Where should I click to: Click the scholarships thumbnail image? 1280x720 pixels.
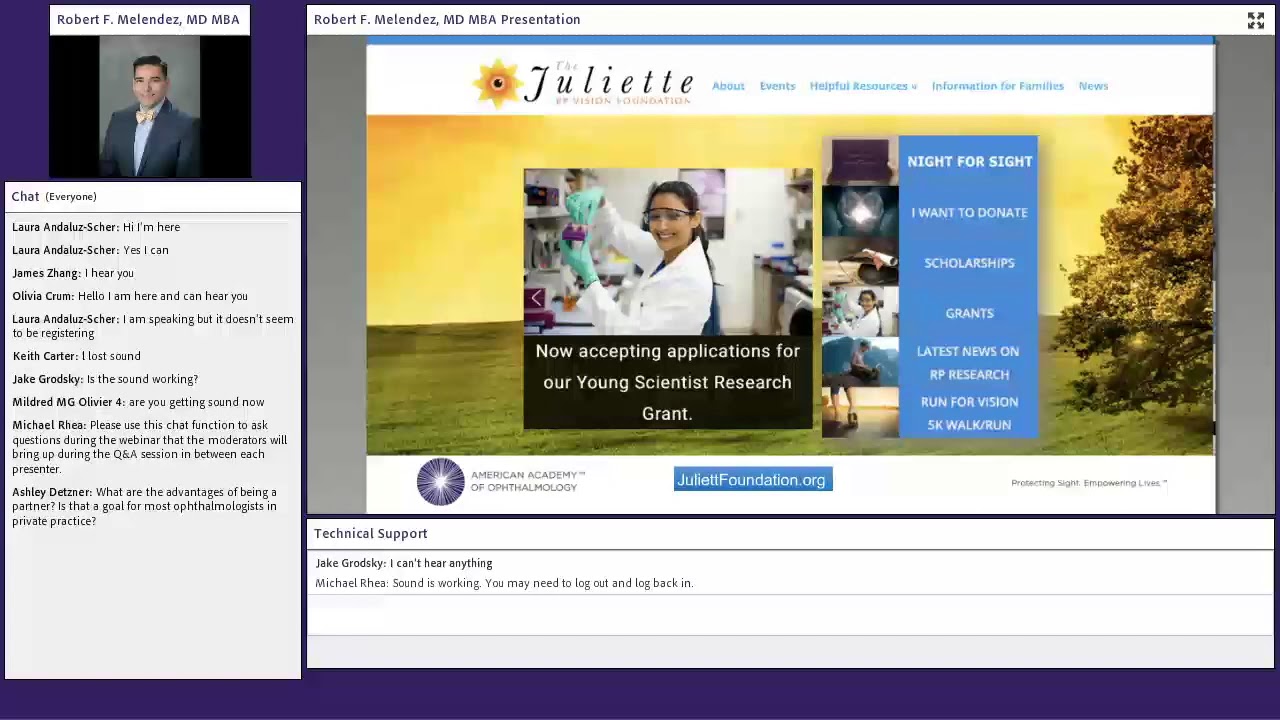click(x=860, y=261)
